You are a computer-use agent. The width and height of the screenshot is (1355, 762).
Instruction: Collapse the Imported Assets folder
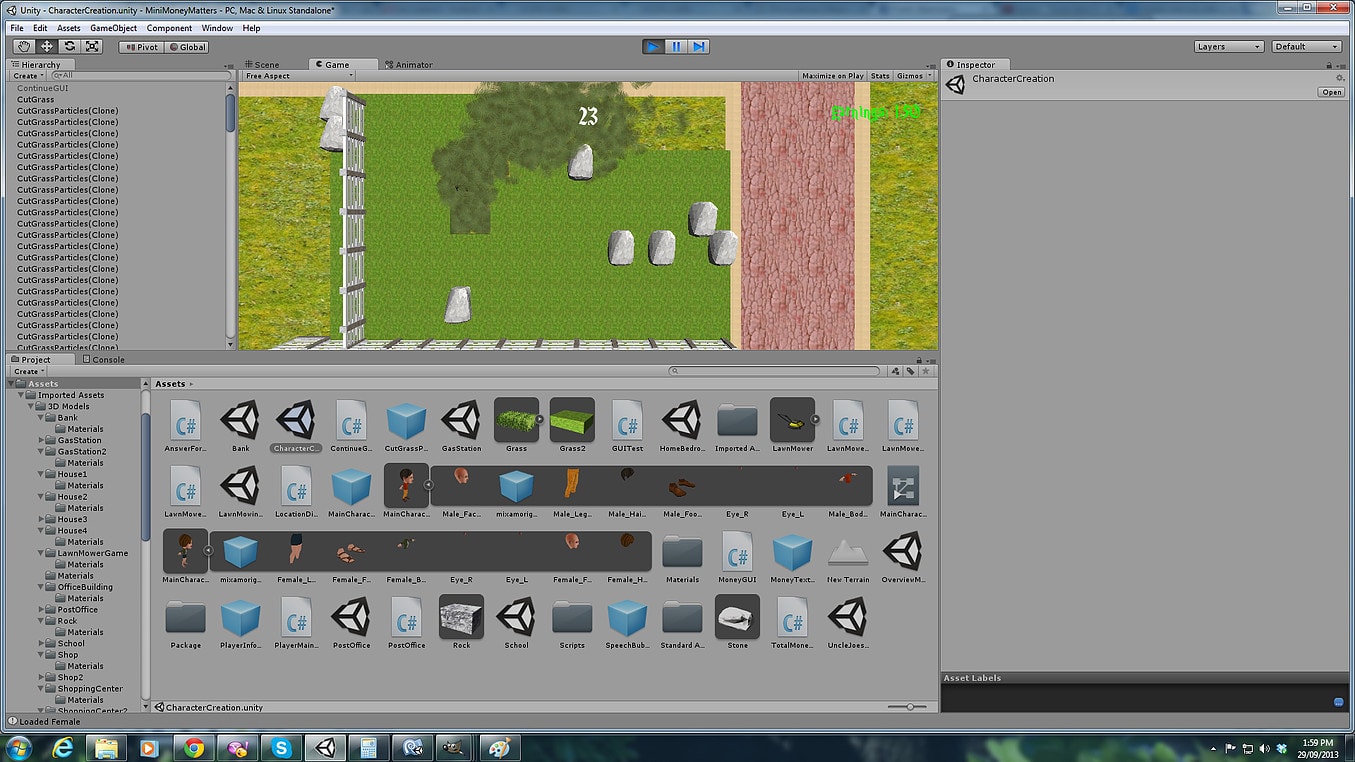pos(22,395)
